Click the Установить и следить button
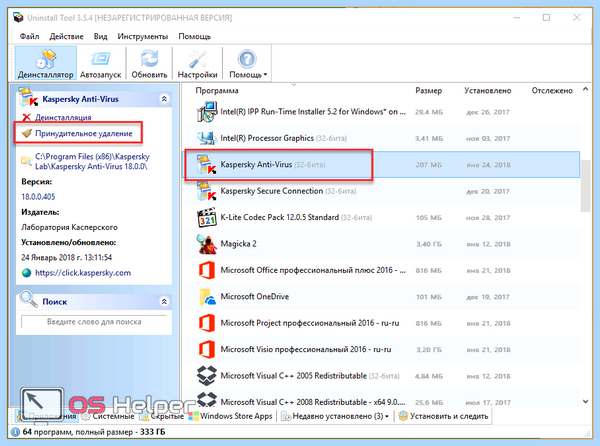 pos(443,416)
